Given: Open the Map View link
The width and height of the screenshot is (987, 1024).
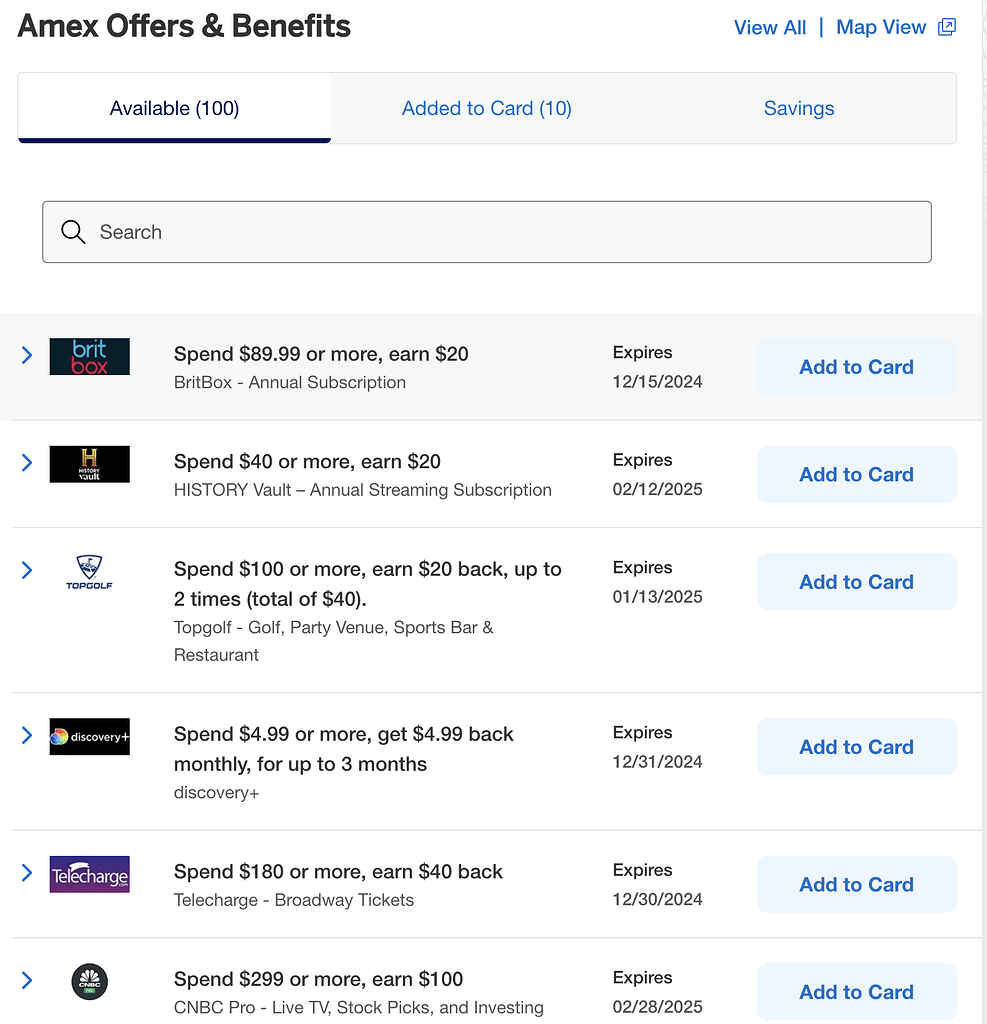Looking at the screenshot, I should coord(881,27).
